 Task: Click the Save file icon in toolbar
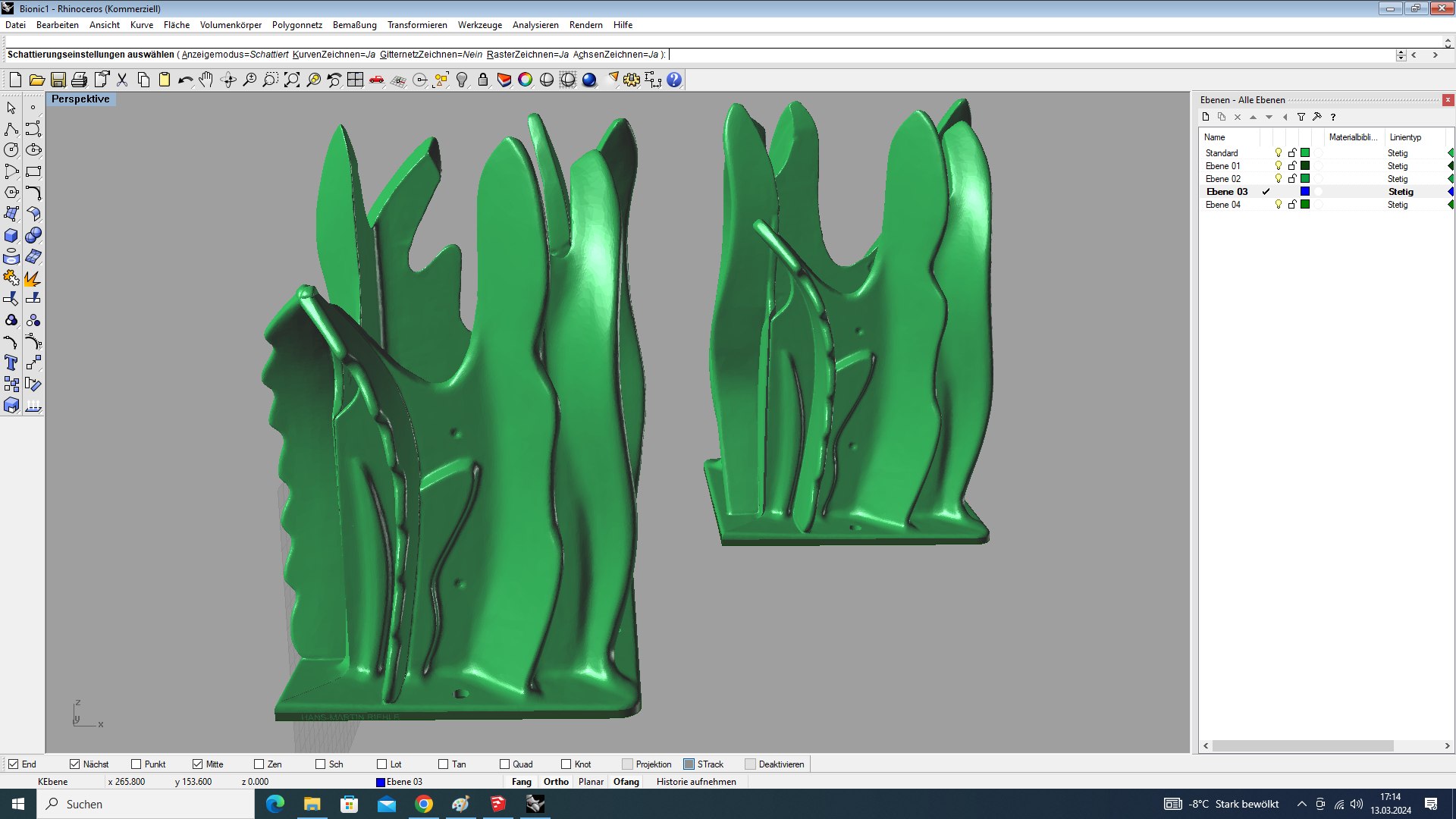click(58, 80)
